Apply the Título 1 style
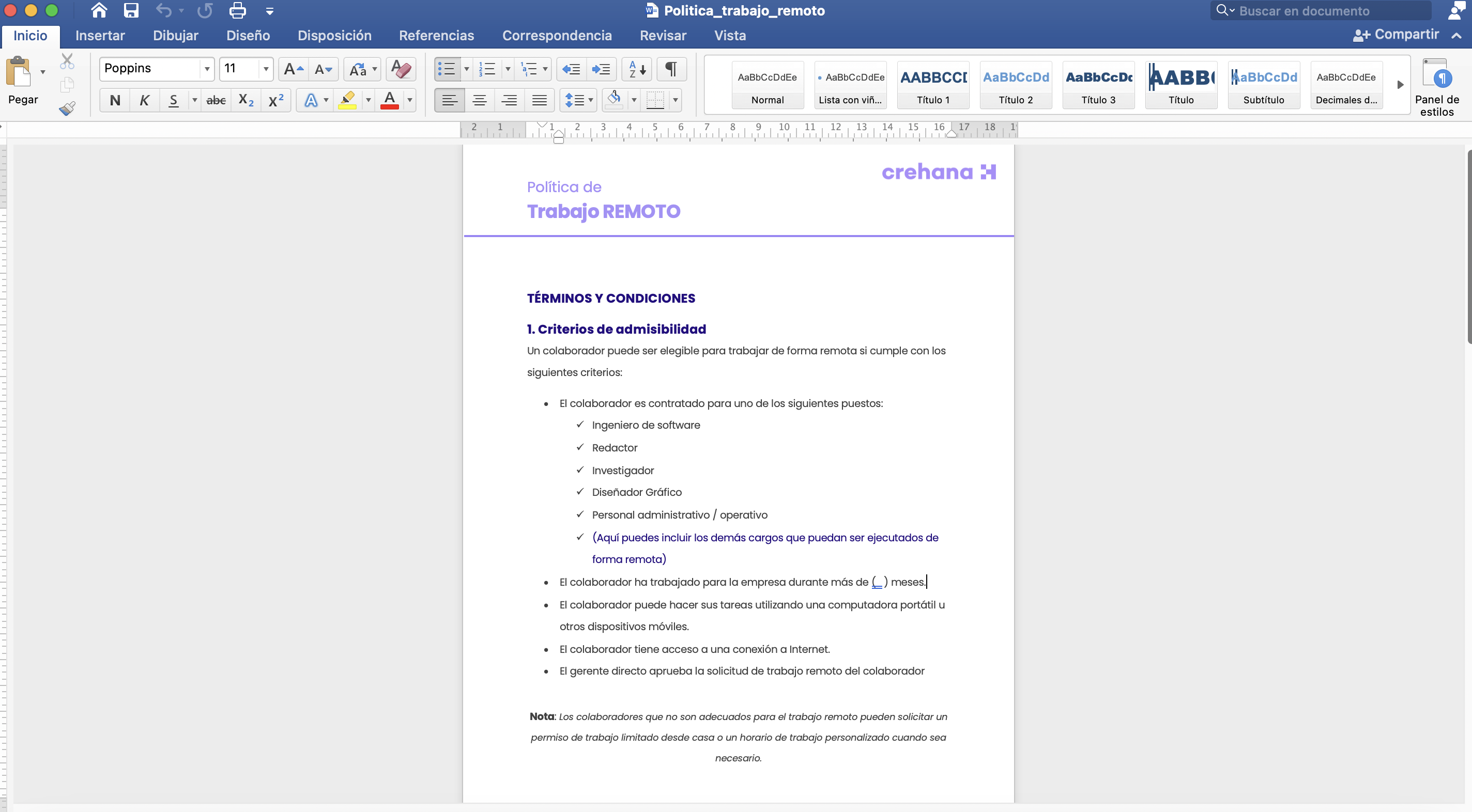Viewport: 1472px width, 812px height. point(932,86)
